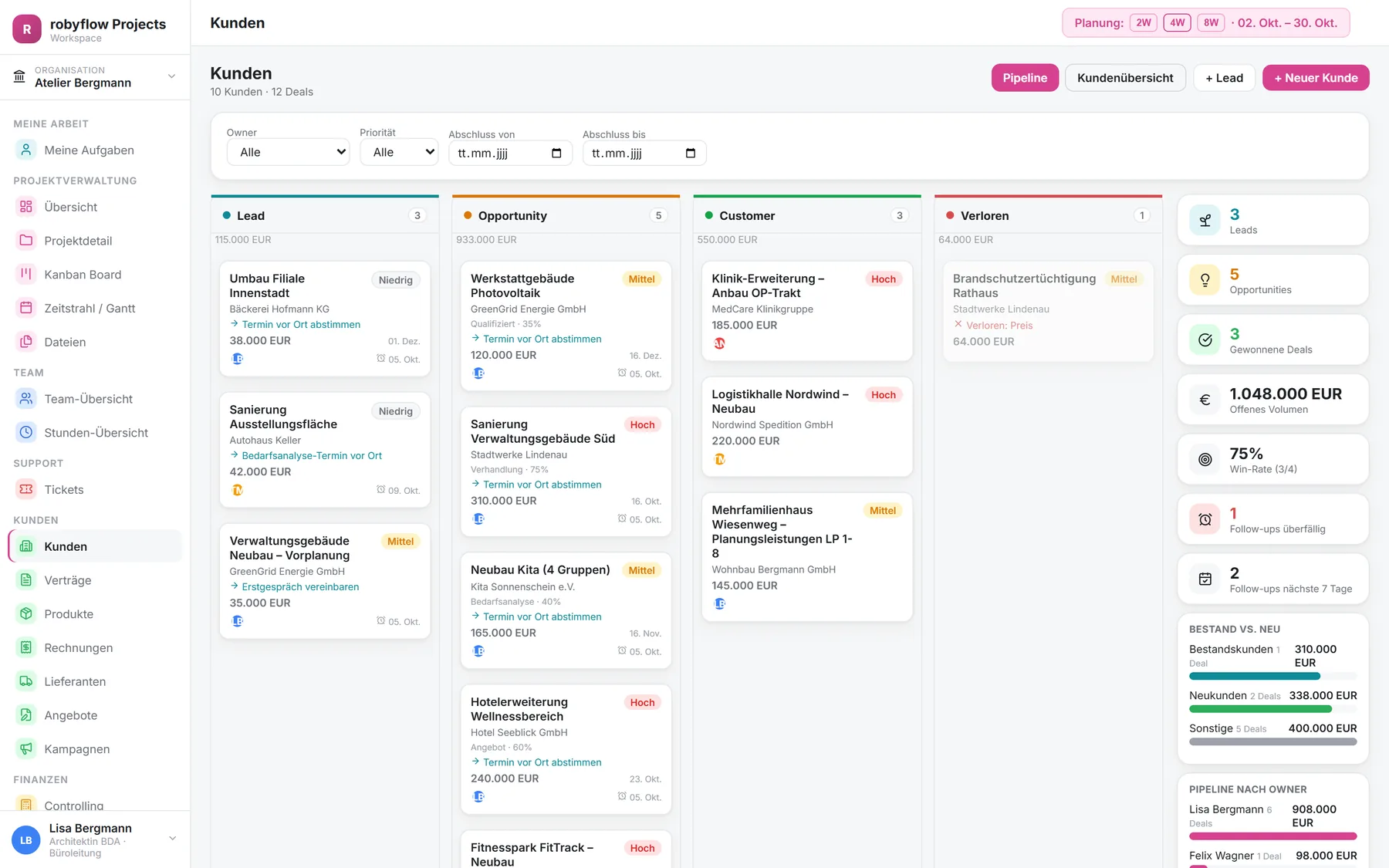Screen dimensions: 1389x868
Task: Click the Projektdetail folder icon
Action: pyautogui.click(x=26, y=241)
